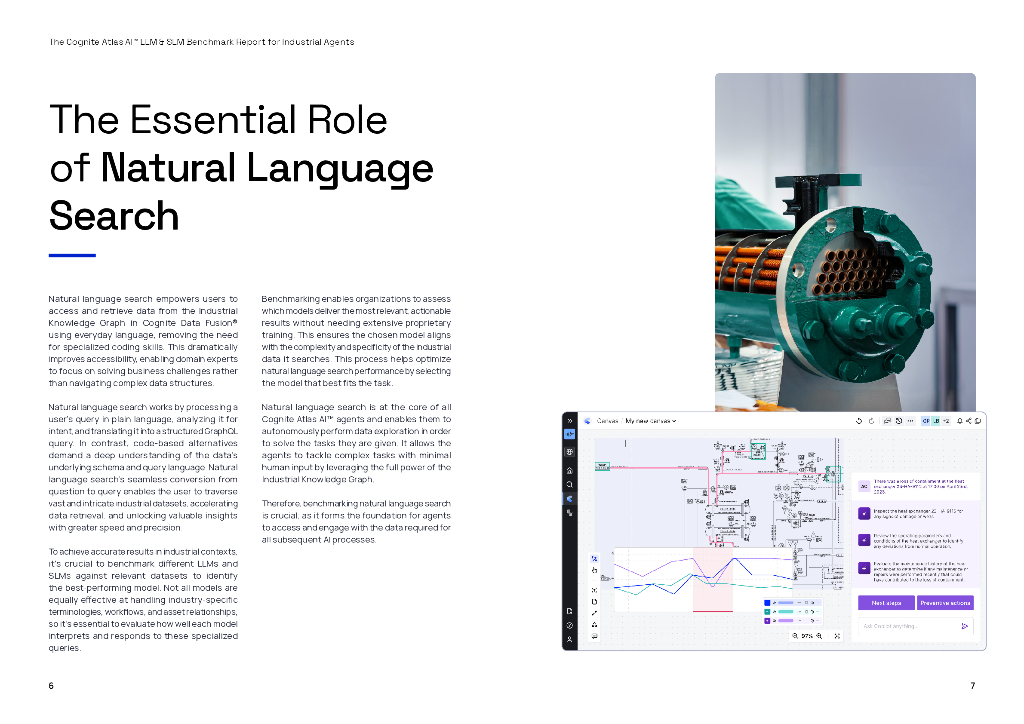Open the user profile icon in sidebar
This screenshot has width=1024, height=724.
pos(569,640)
